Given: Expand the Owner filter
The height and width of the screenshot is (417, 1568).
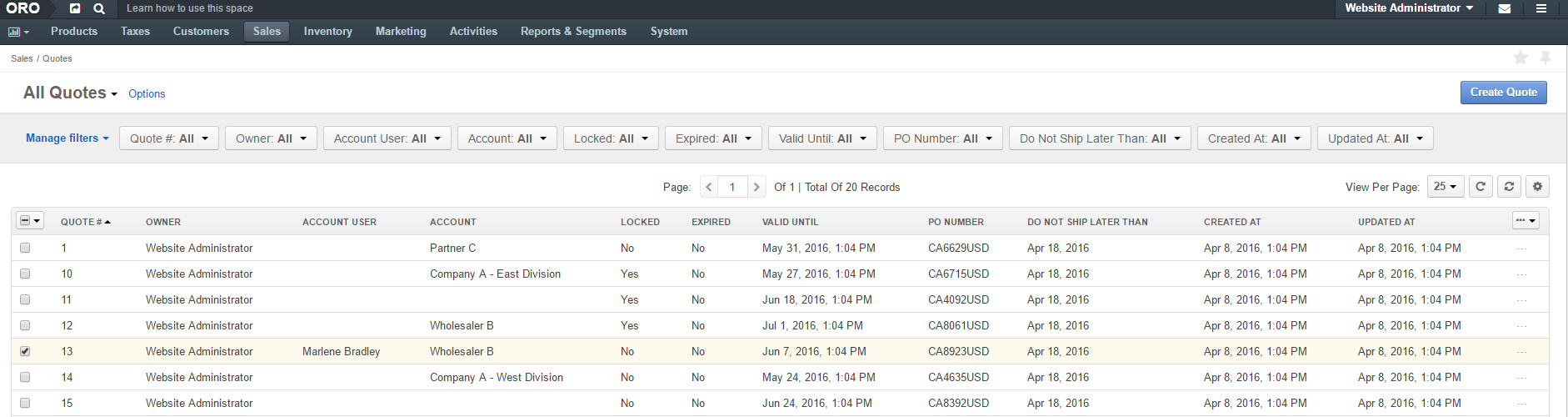Looking at the screenshot, I should coord(271,138).
